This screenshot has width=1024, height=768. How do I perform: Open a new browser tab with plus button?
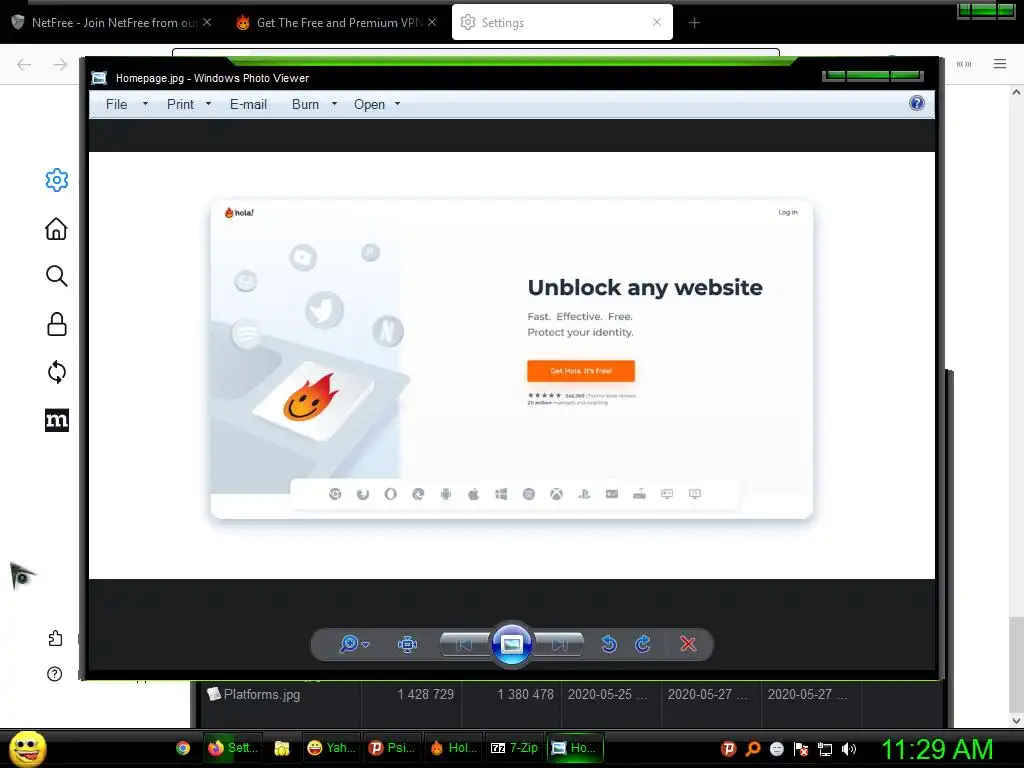click(694, 23)
